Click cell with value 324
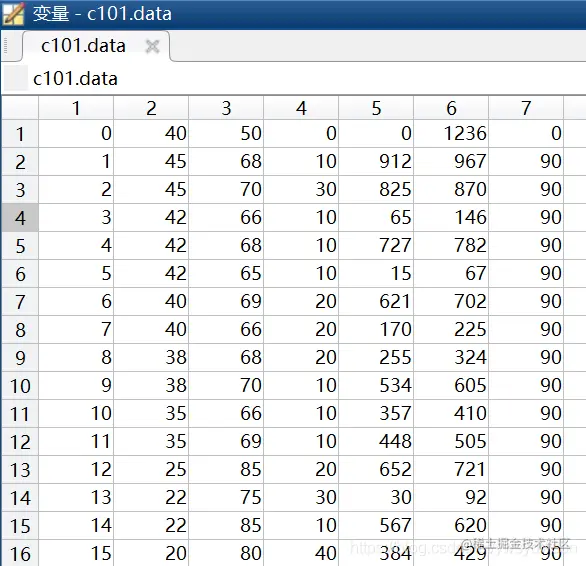Image resolution: width=586 pixels, height=566 pixels. [x=451, y=358]
